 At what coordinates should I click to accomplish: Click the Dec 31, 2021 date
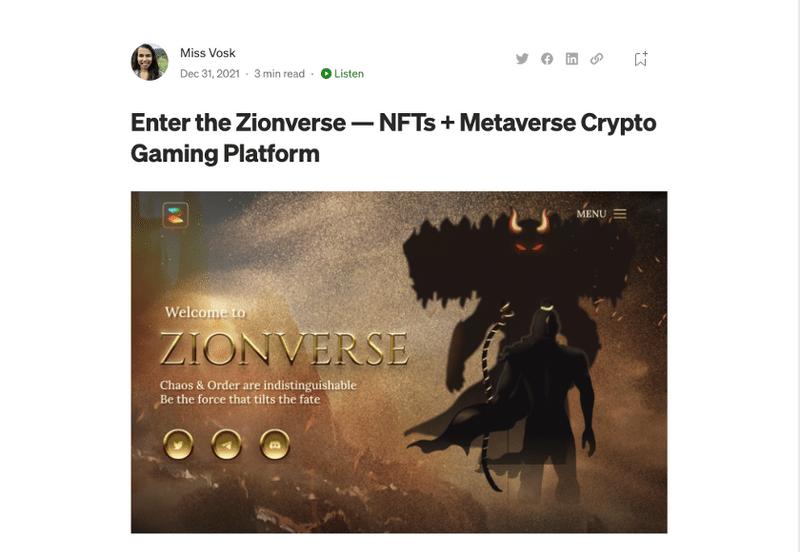click(210, 73)
